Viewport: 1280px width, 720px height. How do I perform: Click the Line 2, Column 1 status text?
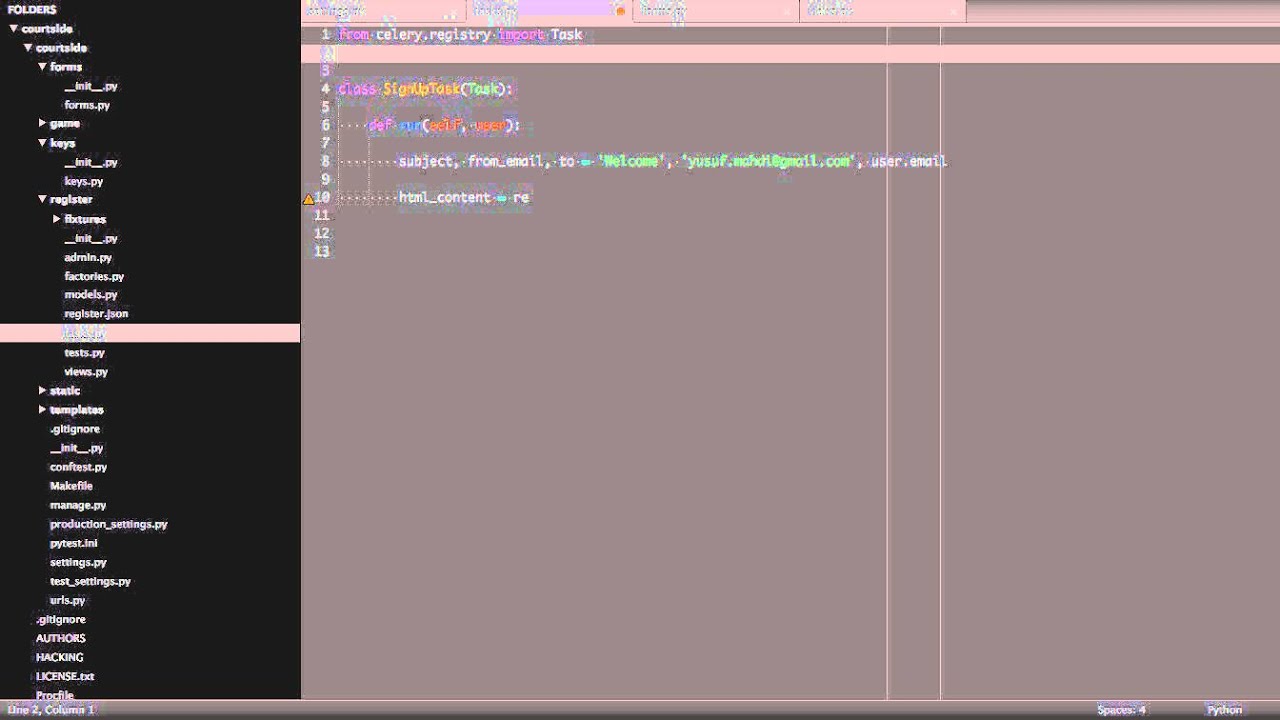pyautogui.click(x=51, y=710)
